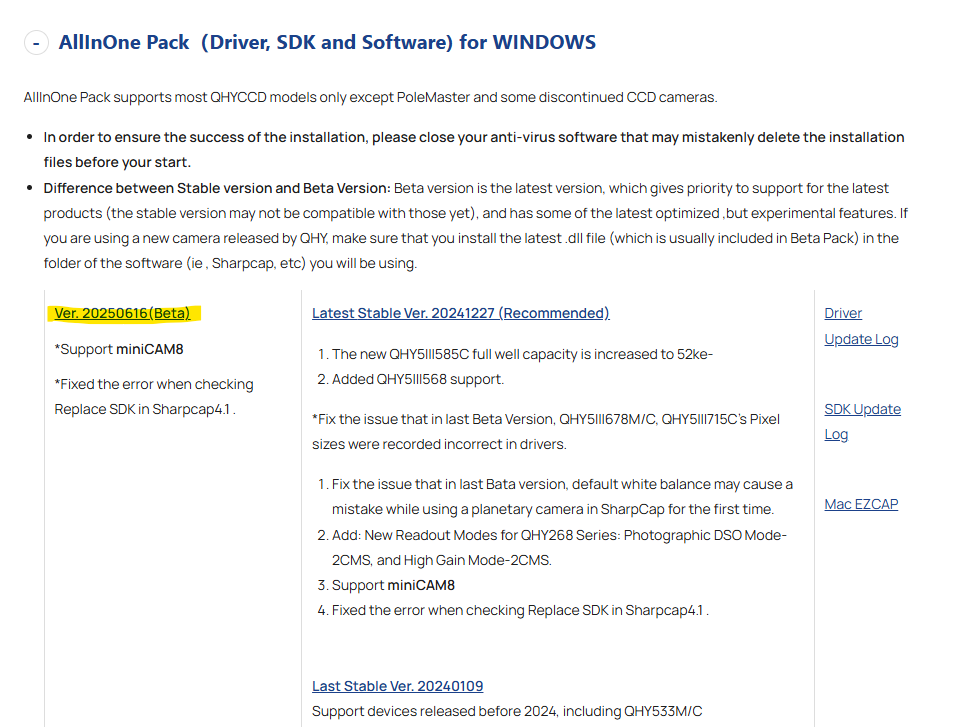Click 'In order to ensure the success' bullet text
This screenshot has width=960, height=727.
coord(474,149)
